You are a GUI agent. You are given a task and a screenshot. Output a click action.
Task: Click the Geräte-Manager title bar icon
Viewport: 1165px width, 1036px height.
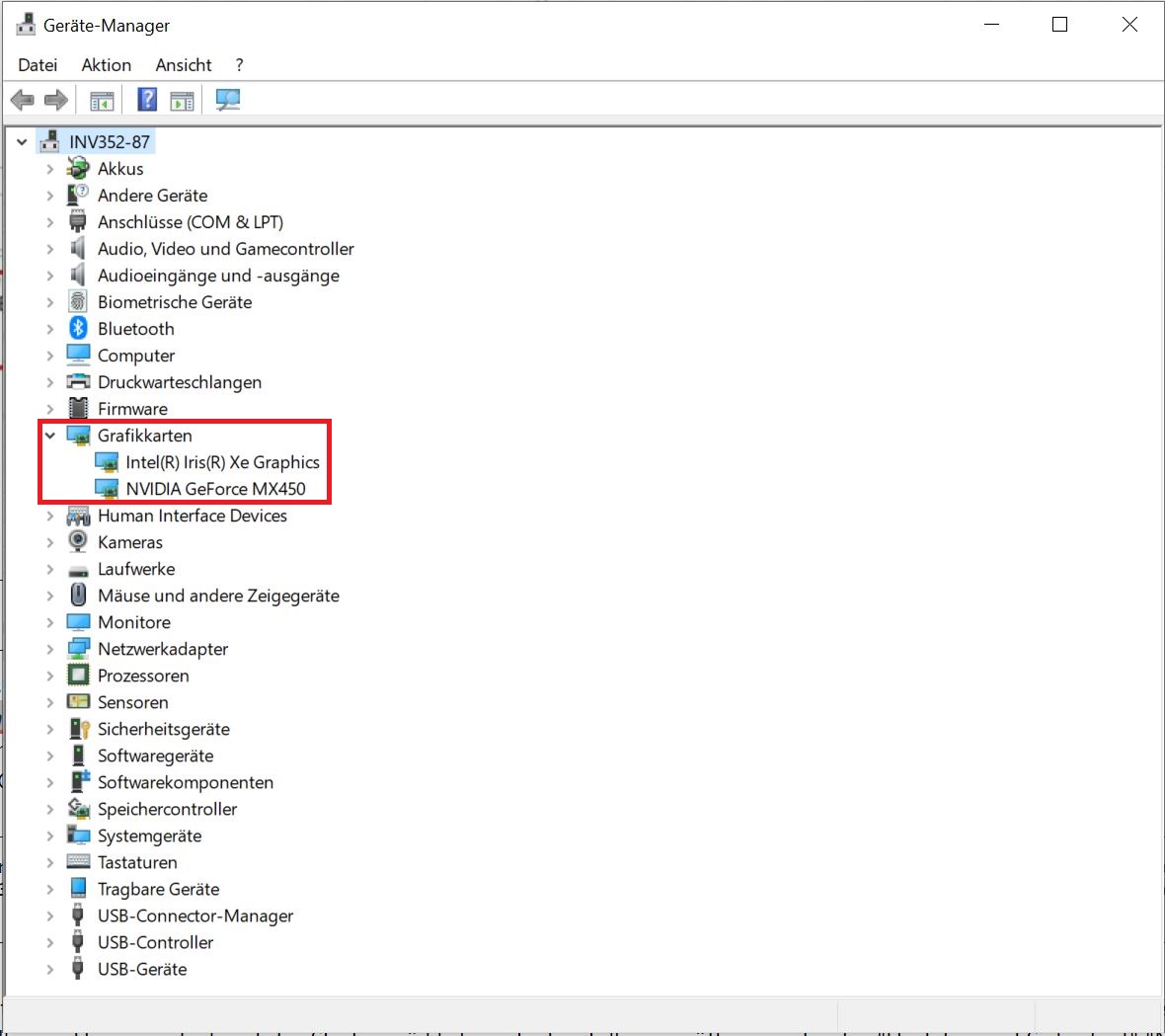point(26,25)
